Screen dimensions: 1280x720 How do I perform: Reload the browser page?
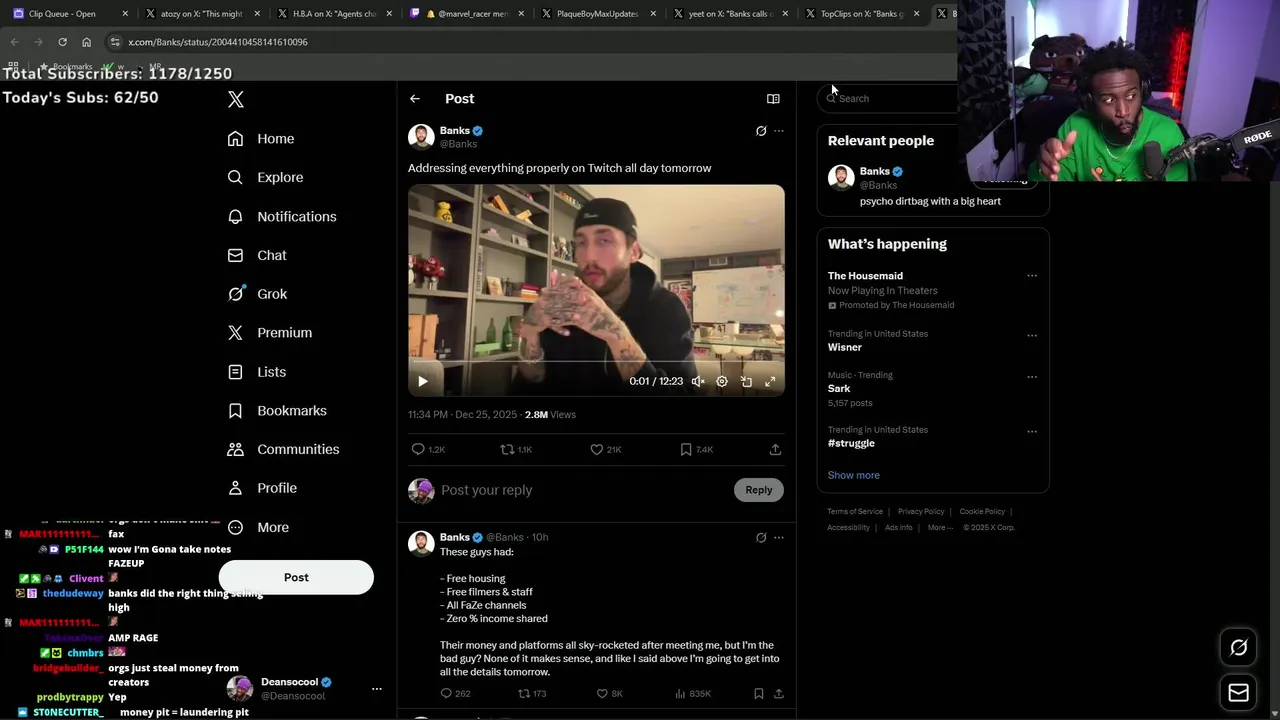click(62, 42)
